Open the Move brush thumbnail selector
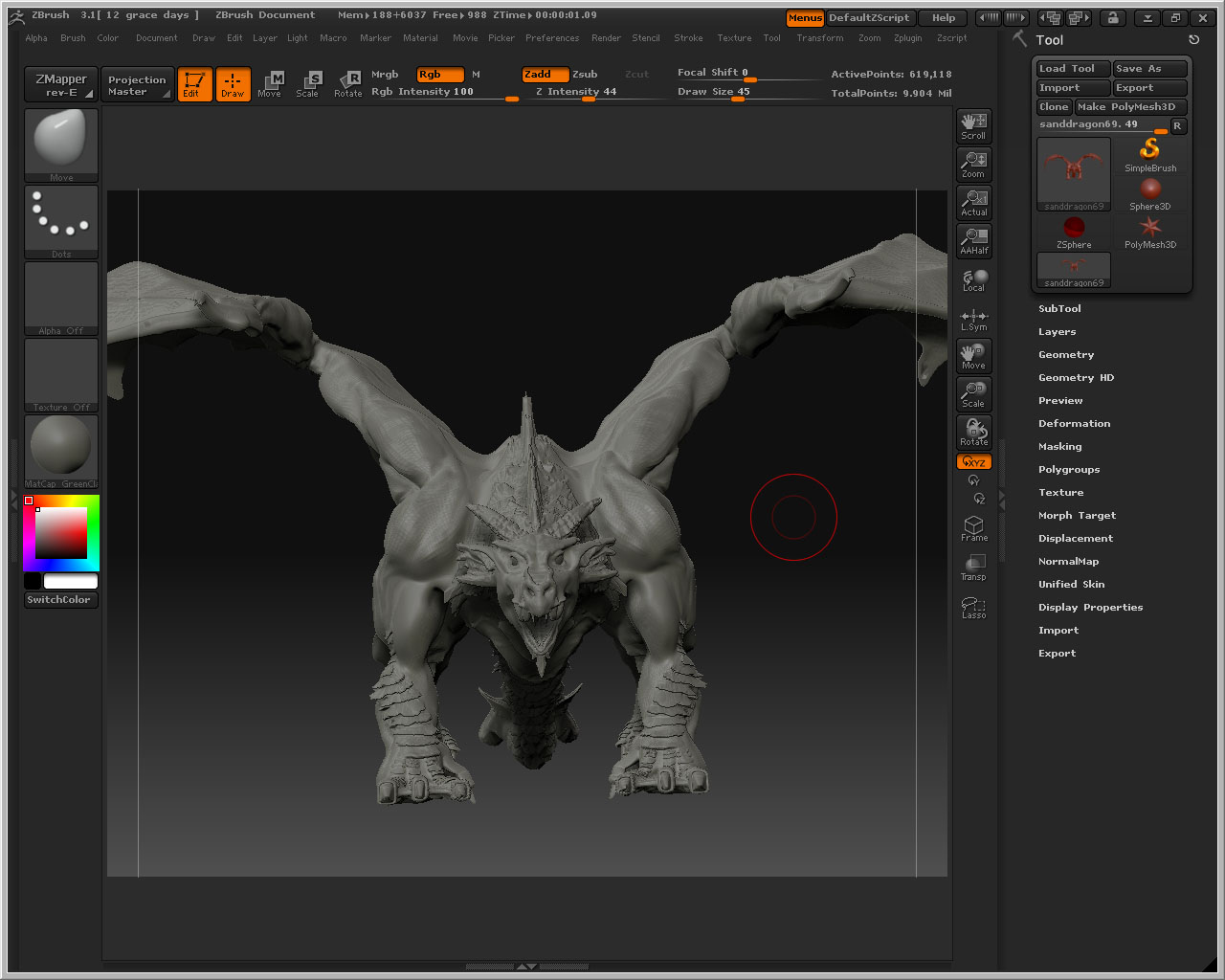 [61, 145]
